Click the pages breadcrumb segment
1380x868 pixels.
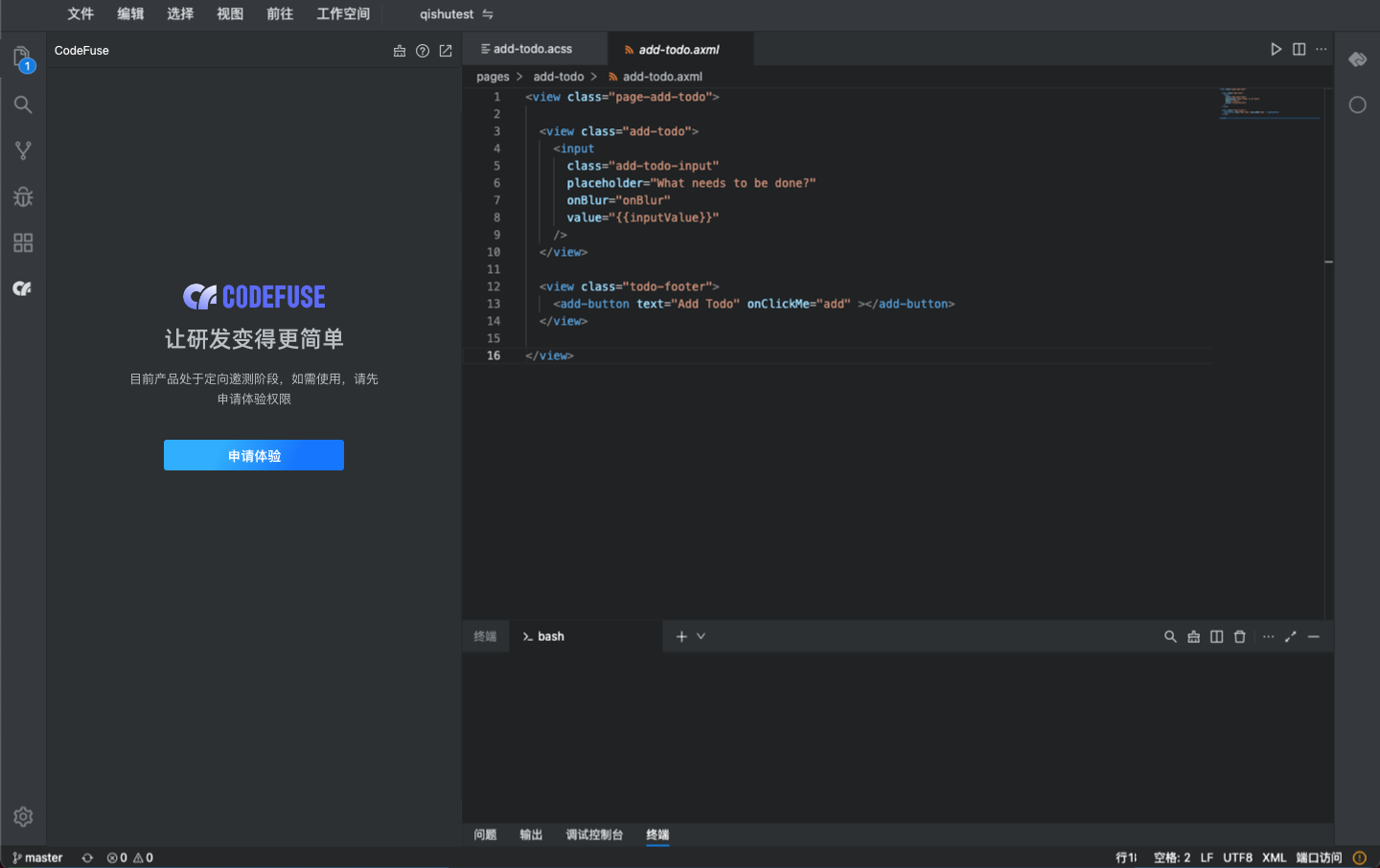click(x=493, y=77)
